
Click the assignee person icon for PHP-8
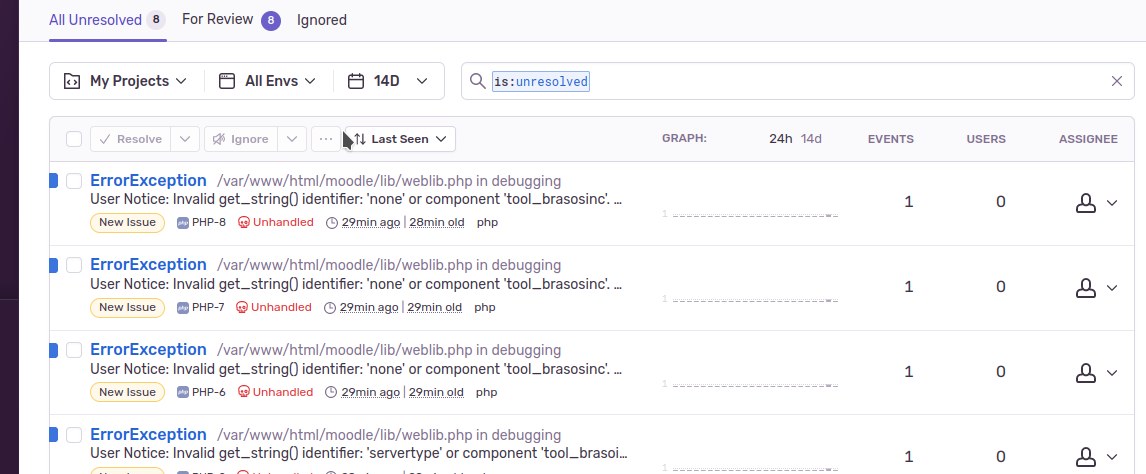point(1086,203)
